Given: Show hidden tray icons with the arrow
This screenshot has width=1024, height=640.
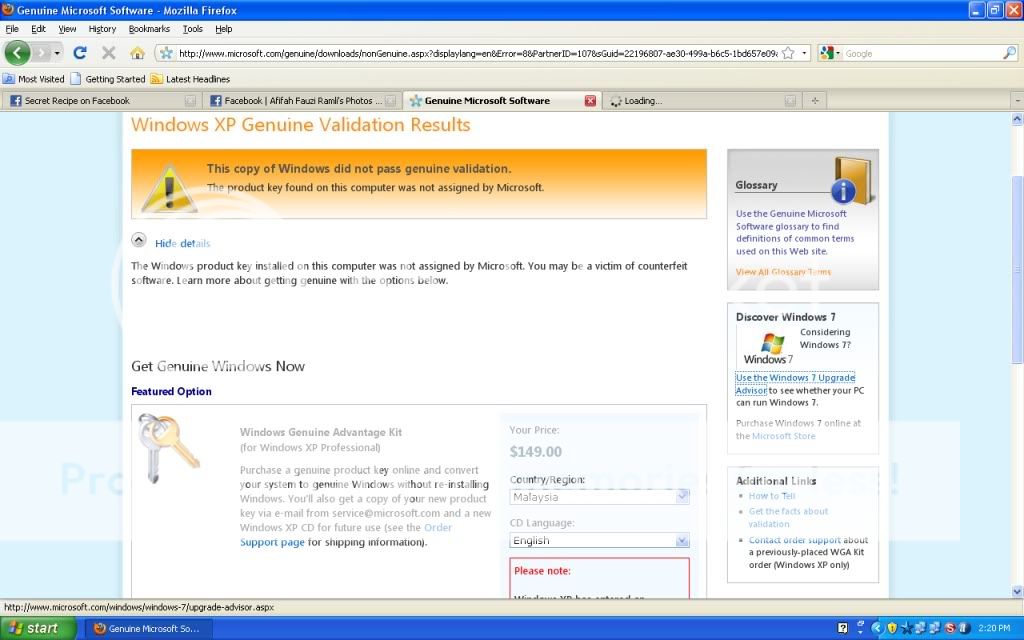Looking at the screenshot, I should tap(877, 628).
